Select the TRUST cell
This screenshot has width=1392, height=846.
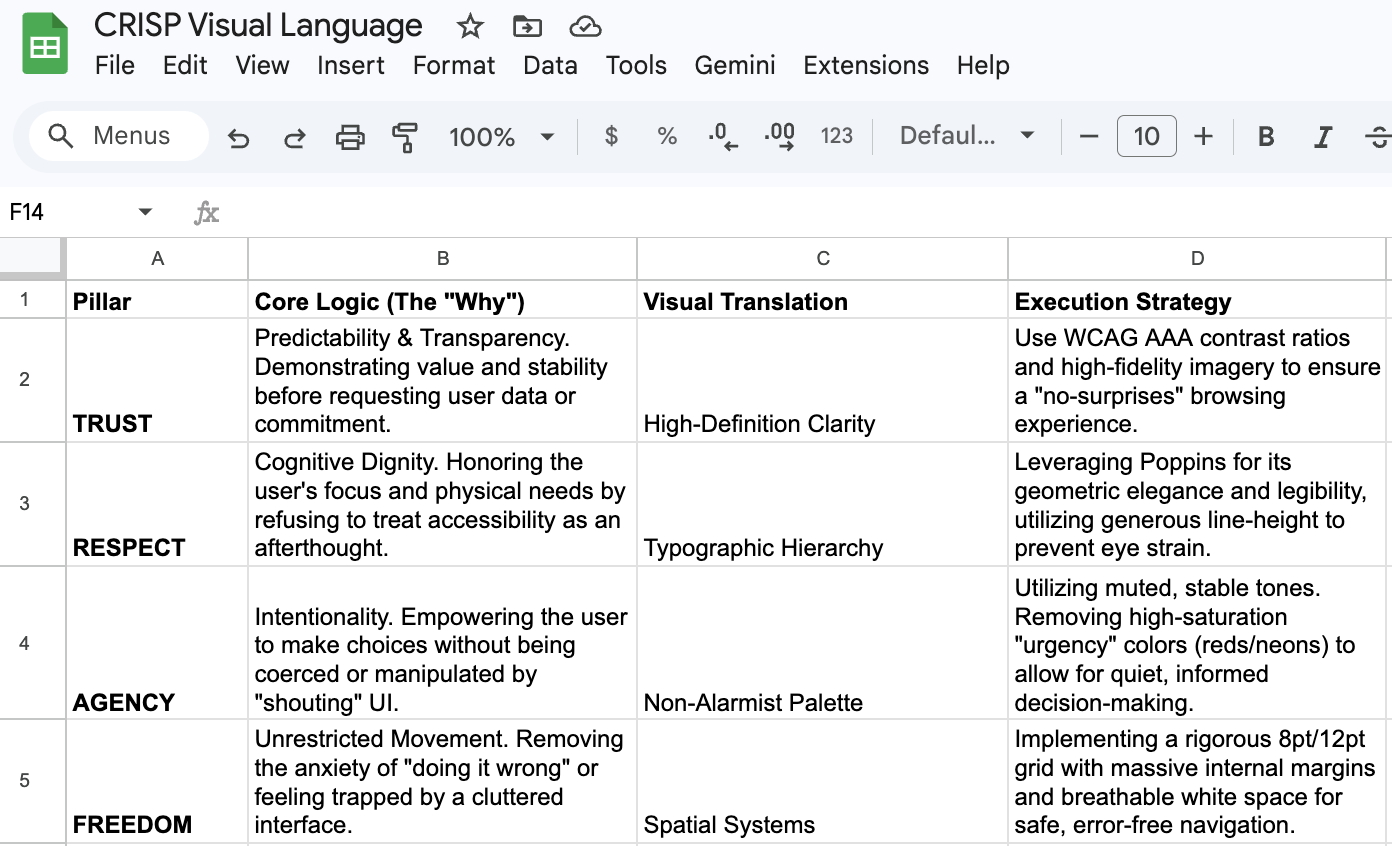157,380
